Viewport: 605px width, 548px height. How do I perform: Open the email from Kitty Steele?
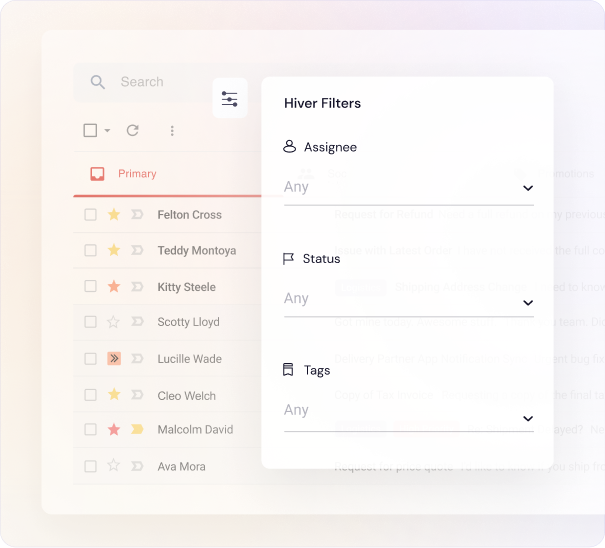pyautogui.click(x=186, y=287)
